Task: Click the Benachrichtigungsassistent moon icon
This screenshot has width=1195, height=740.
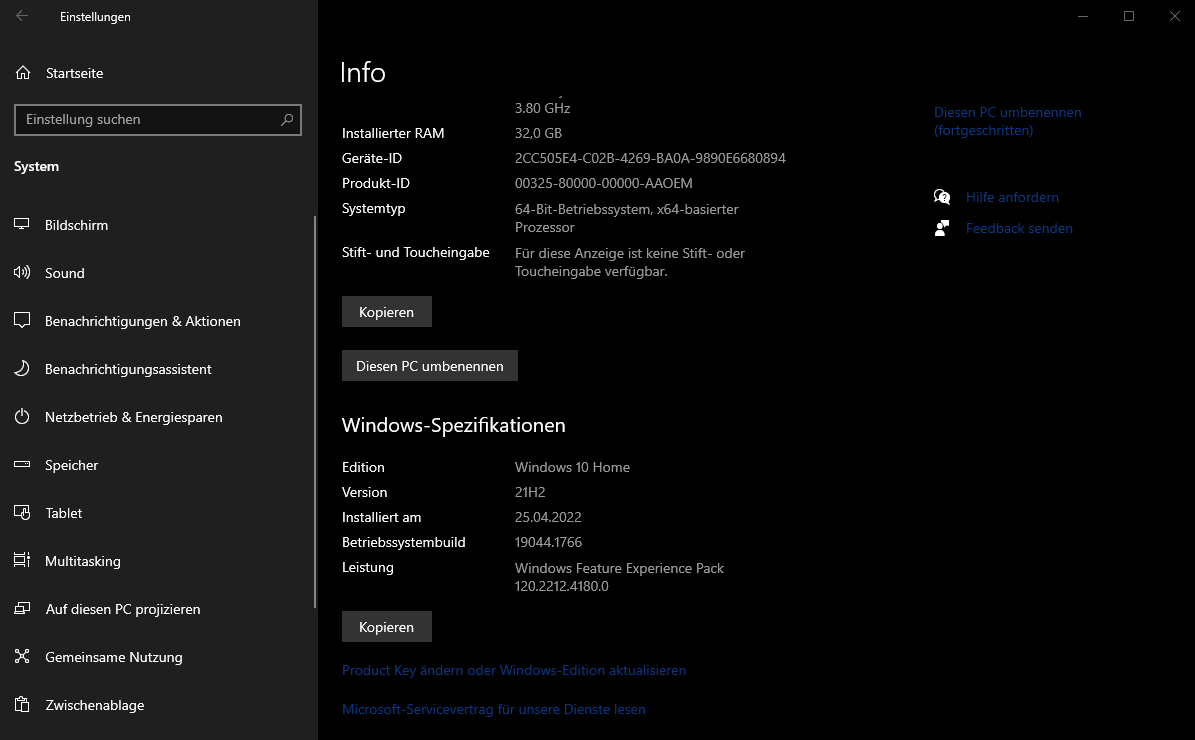Action: 22,369
